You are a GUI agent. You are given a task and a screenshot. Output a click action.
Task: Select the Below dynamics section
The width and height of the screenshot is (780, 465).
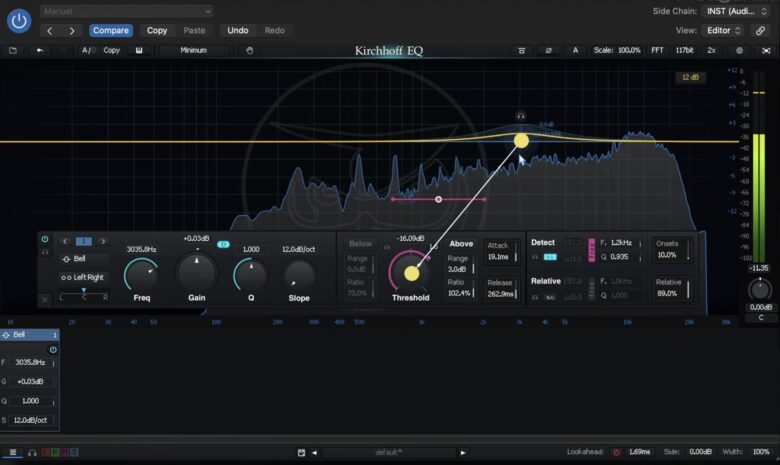(x=360, y=243)
